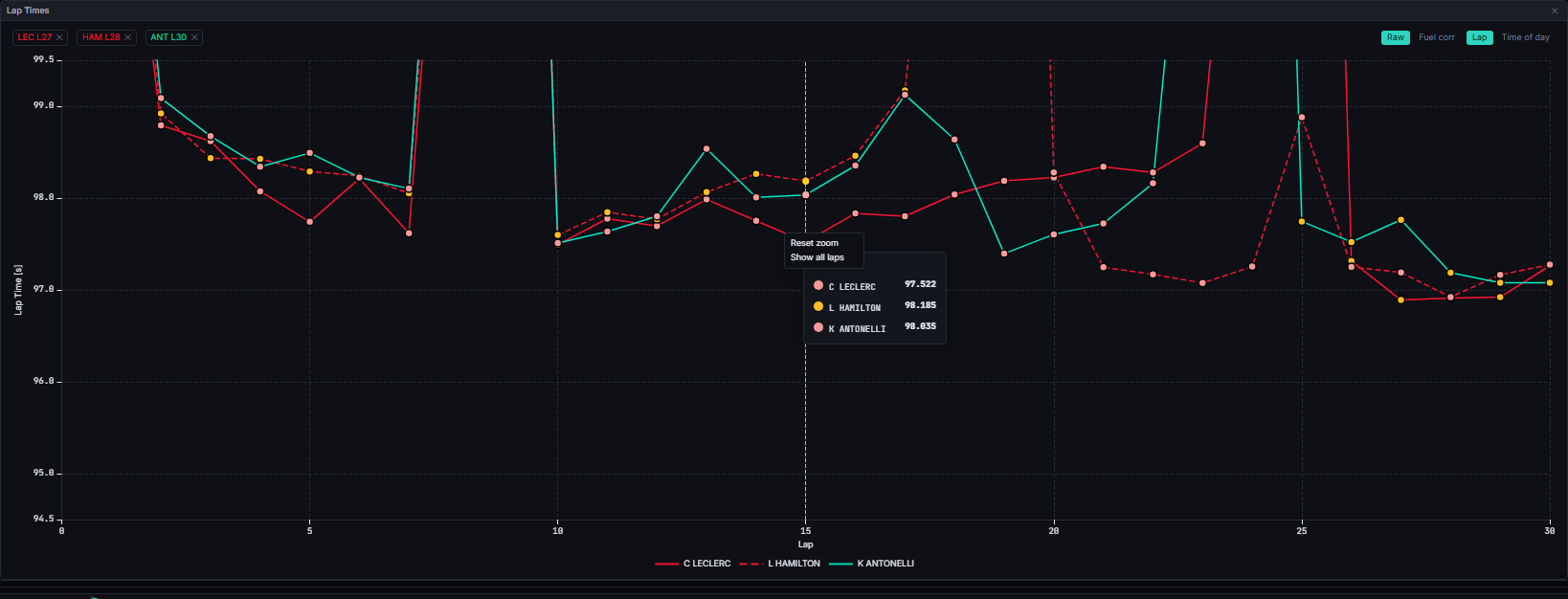Image resolution: width=1568 pixels, height=599 pixels.
Task: Switch to Raw lap times
Action: [1396, 37]
